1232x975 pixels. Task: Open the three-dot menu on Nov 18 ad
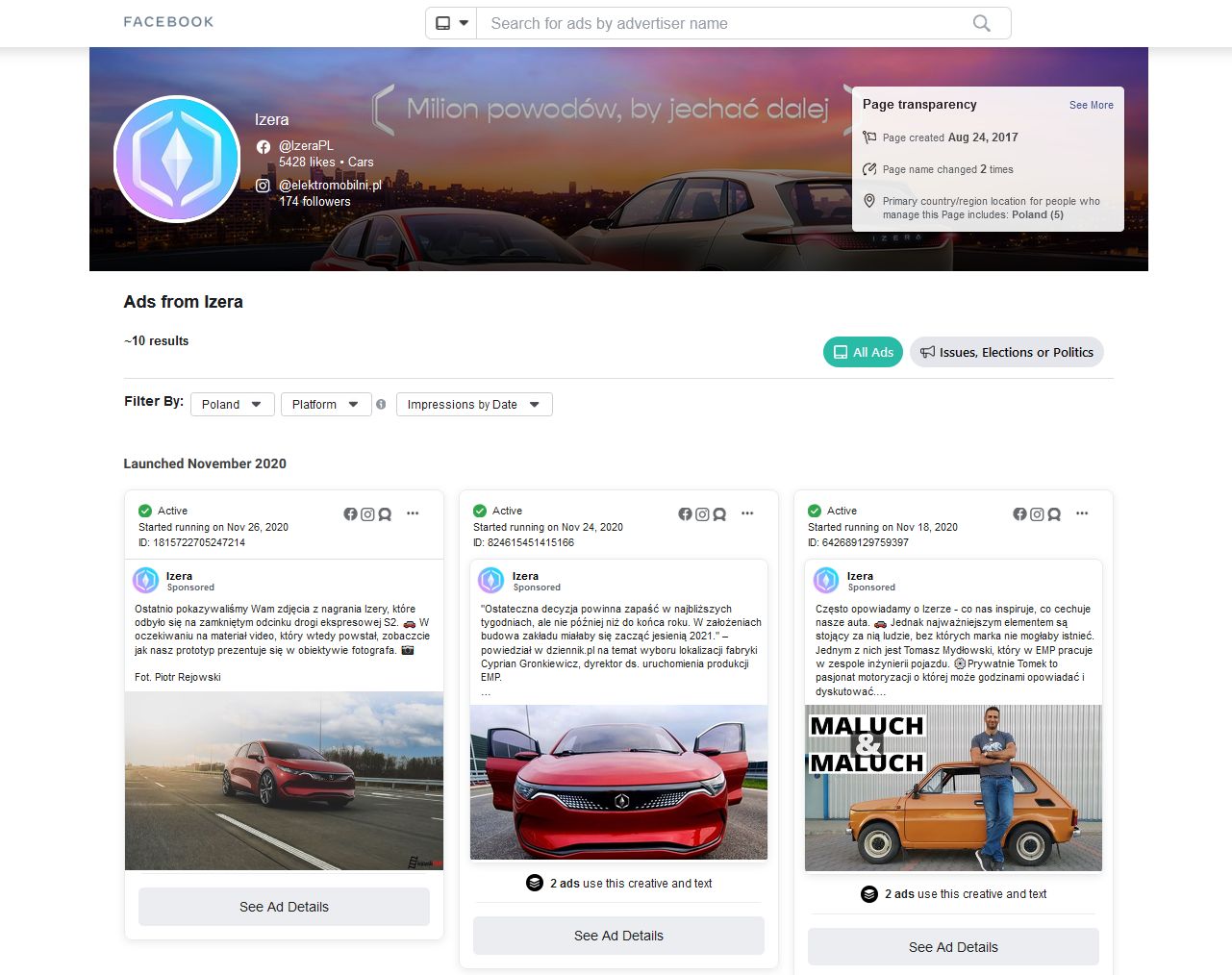point(1082,513)
